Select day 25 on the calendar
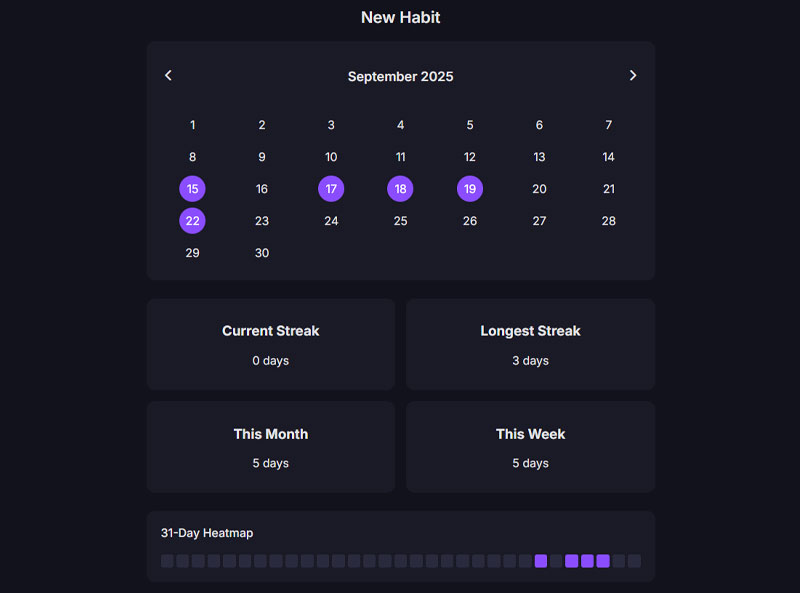800x593 pixels. (400, 221)
